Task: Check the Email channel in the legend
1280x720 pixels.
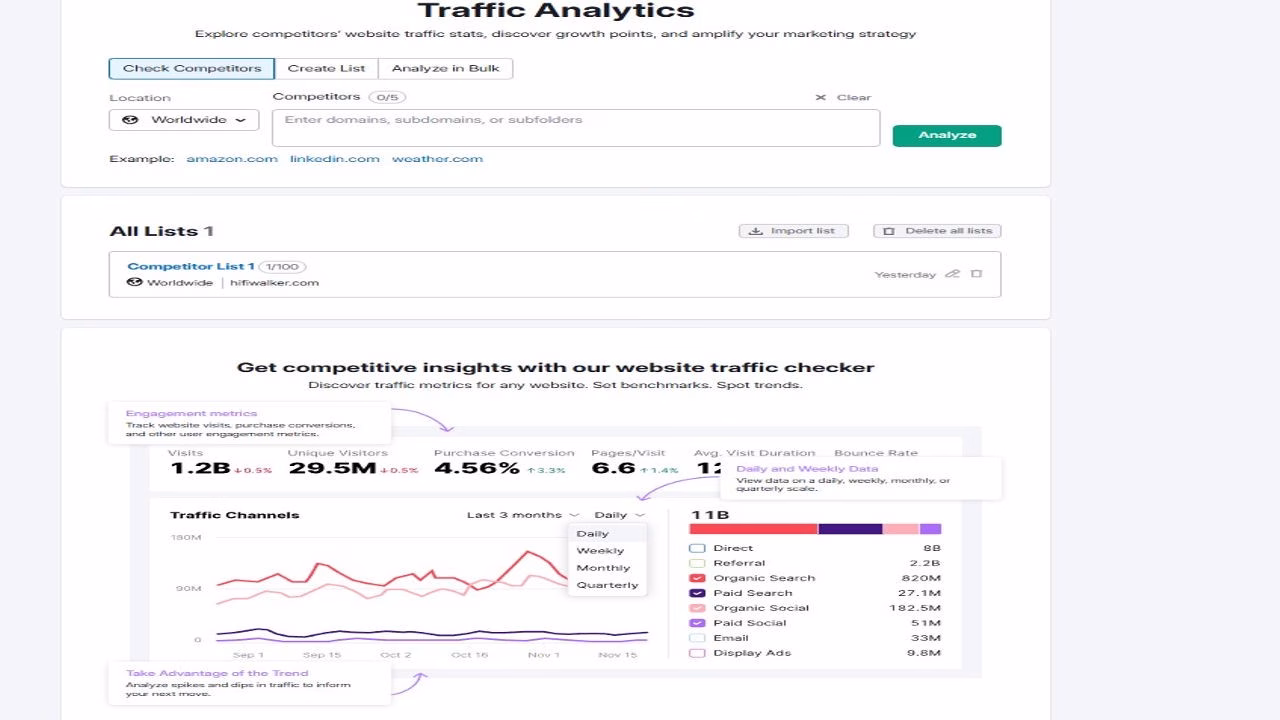Action: click(x=697, y=637)
